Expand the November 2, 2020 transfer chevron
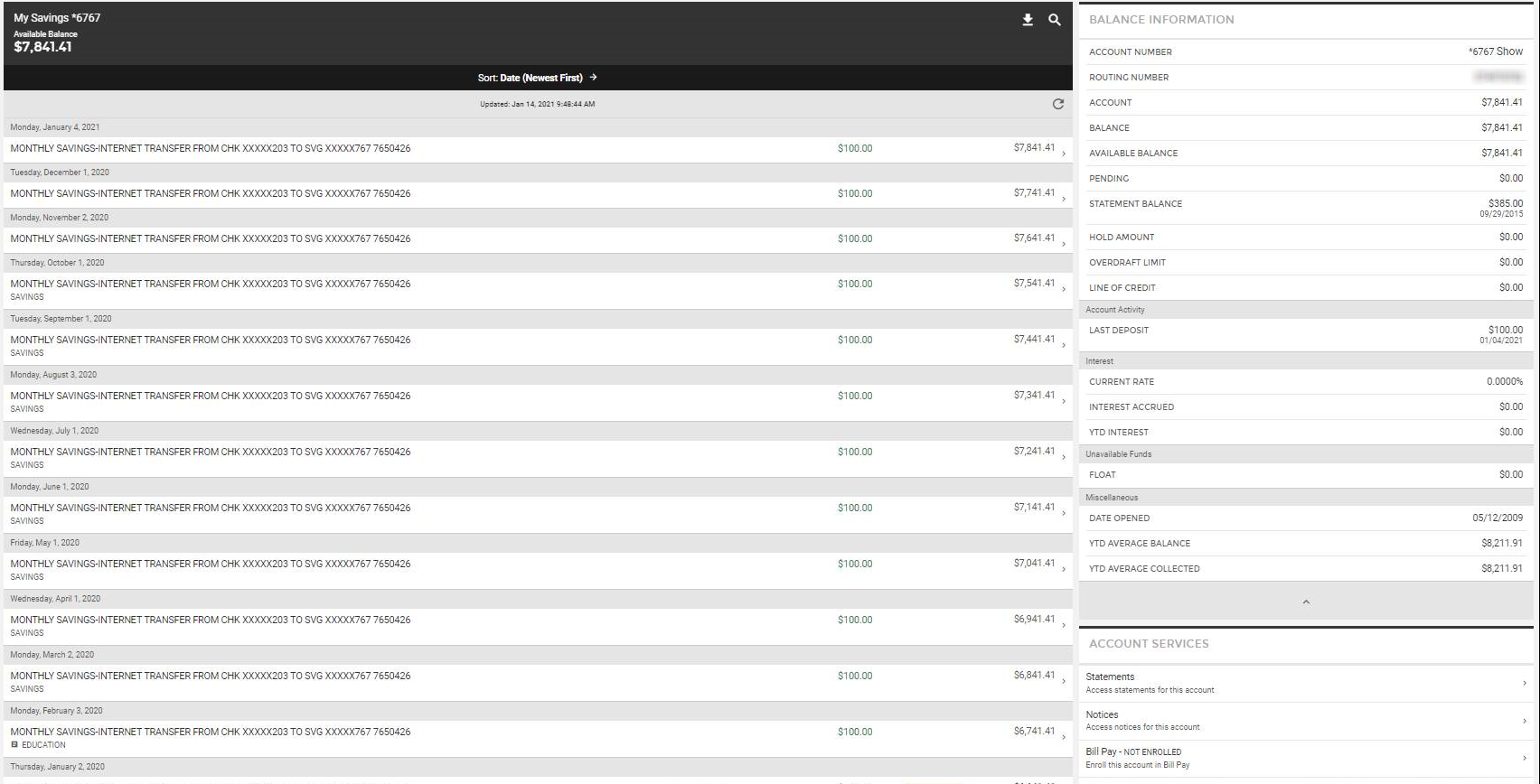The image size is (1540, 784). 1064,244
